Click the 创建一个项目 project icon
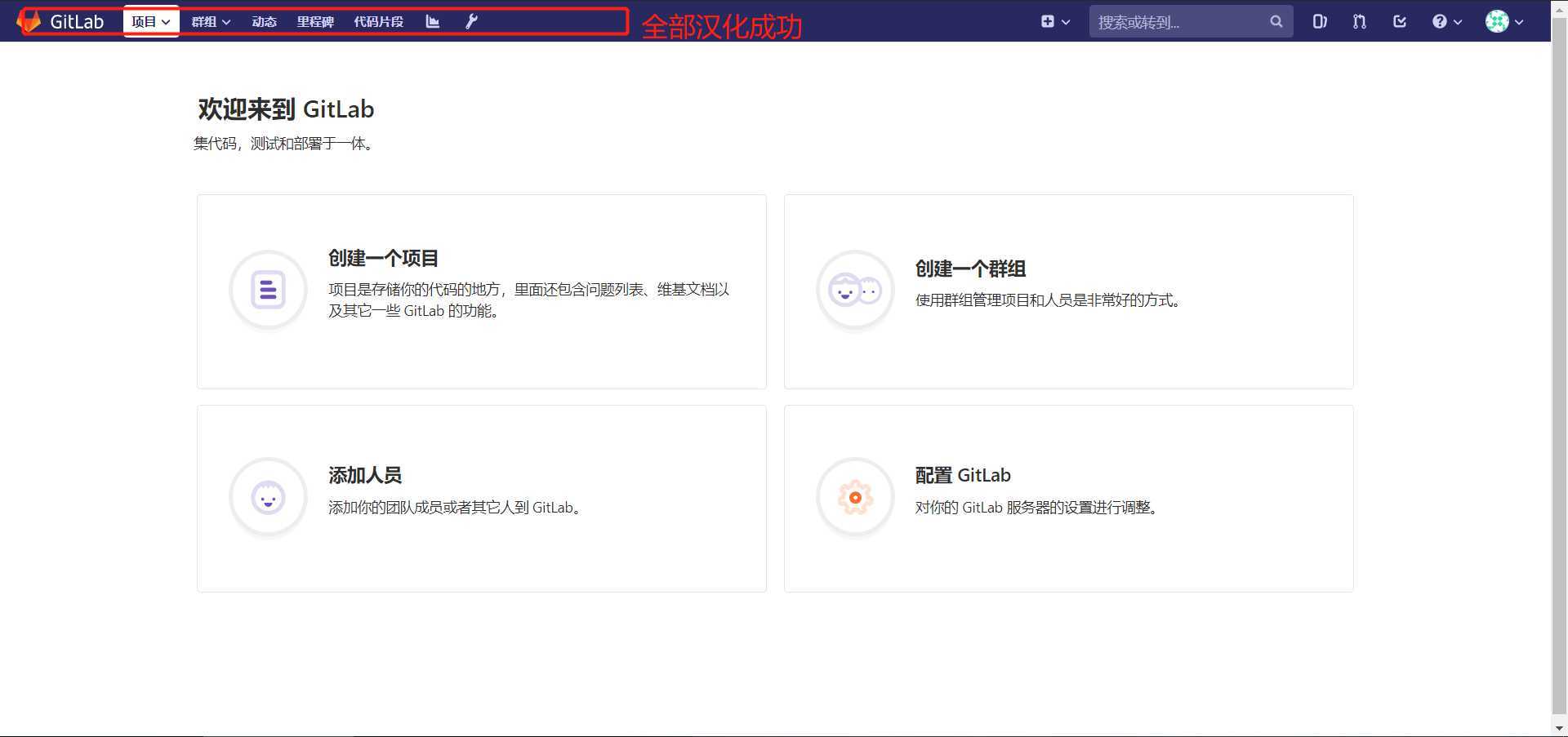The image size is (1568, 737). (x=268, y=290)
